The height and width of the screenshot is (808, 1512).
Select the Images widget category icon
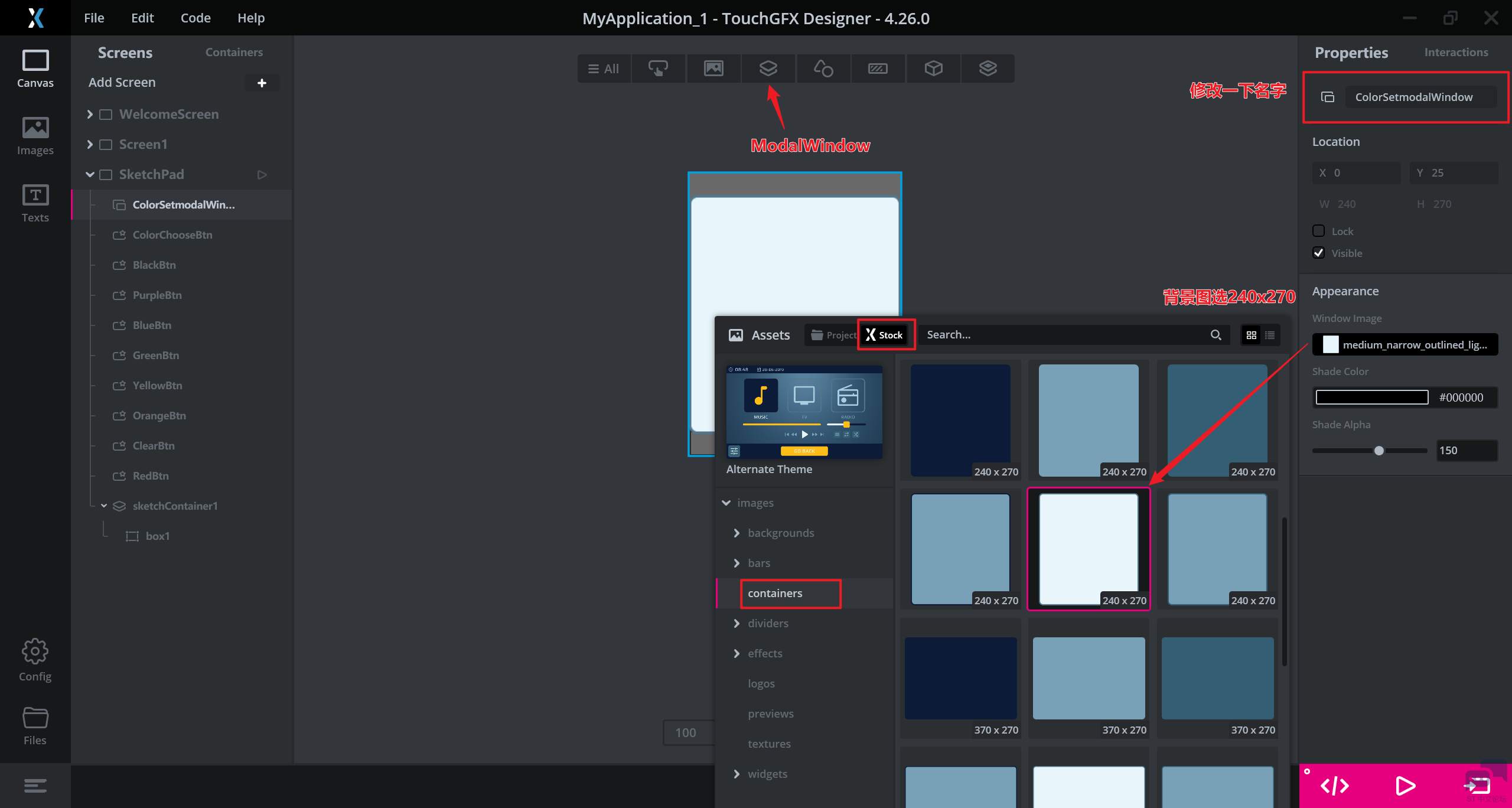713,69
